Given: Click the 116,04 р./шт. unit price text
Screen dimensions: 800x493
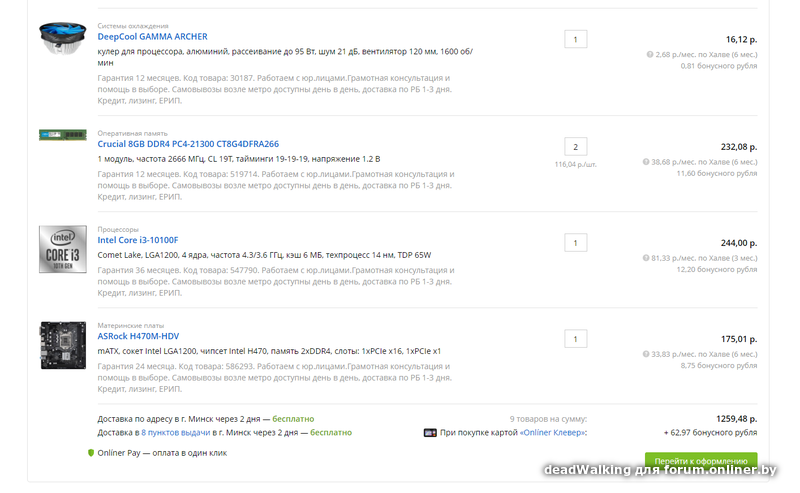Looking at the screenshot, I should tap(576, 164).
